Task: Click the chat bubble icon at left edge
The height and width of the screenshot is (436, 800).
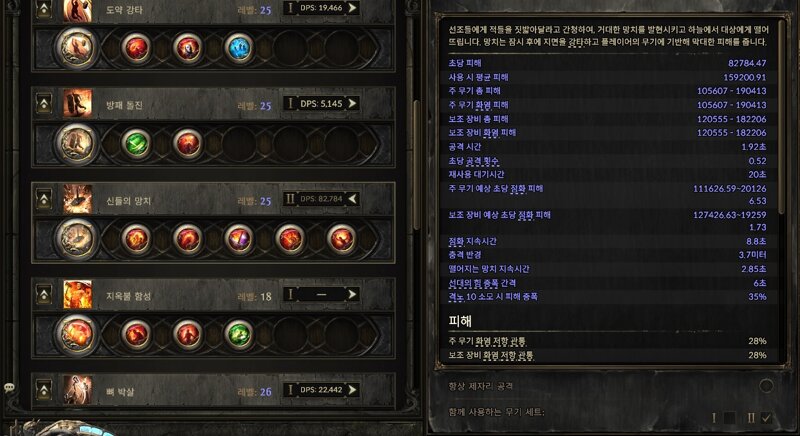Action: point(9,388)
